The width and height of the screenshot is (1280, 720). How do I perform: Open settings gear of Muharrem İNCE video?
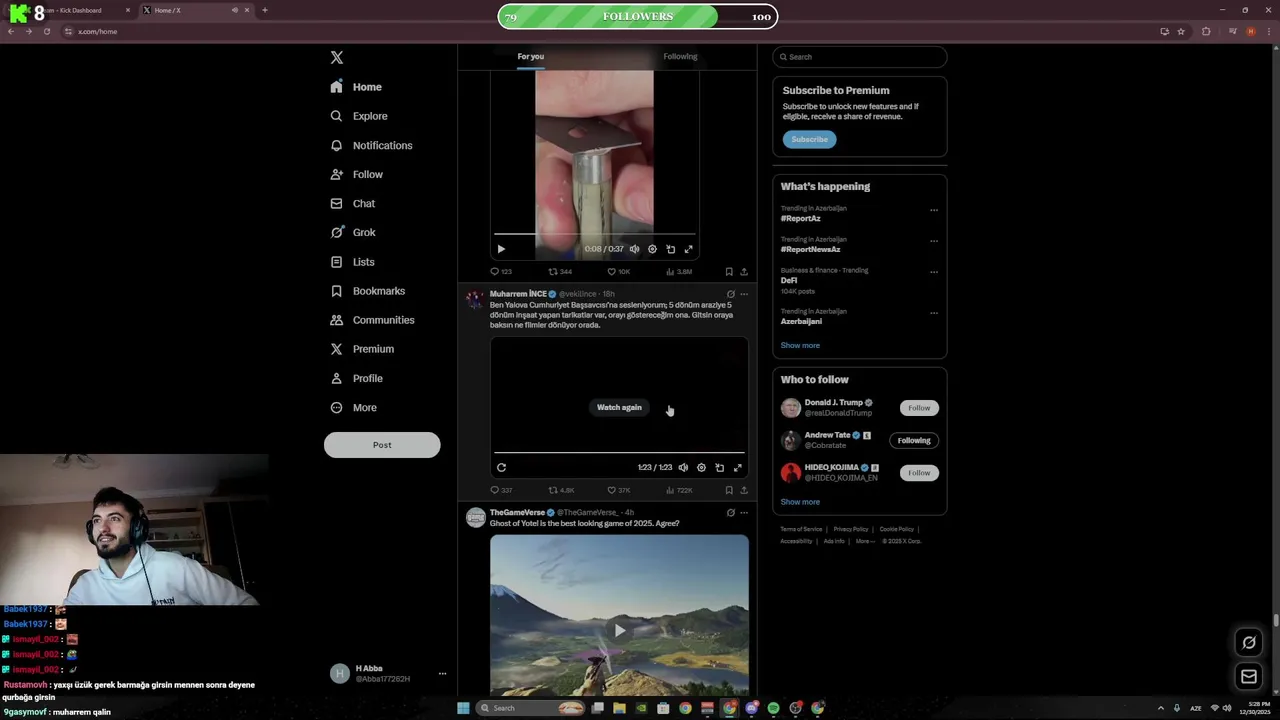click(701, 467)
